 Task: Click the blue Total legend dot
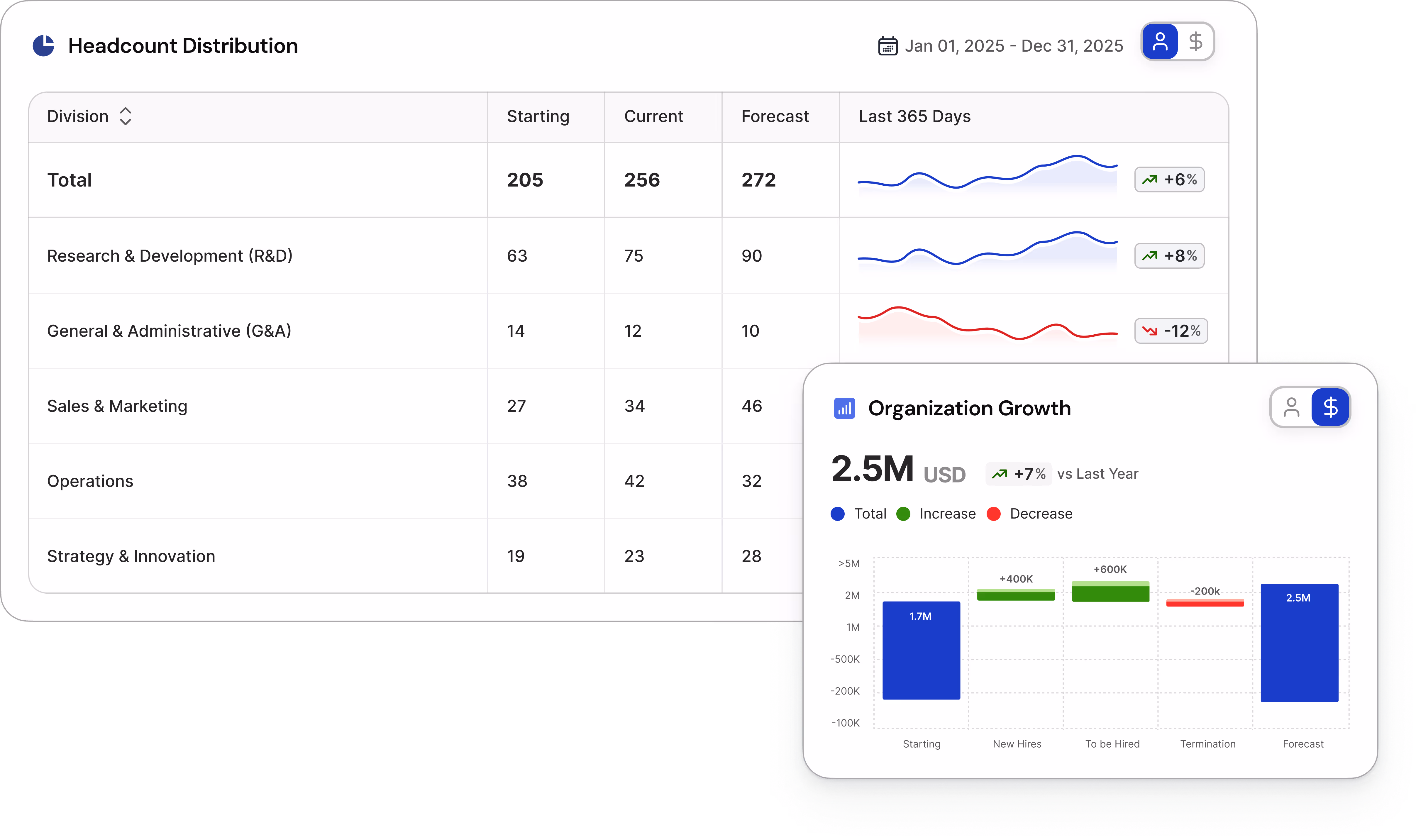tap(838, 514)
